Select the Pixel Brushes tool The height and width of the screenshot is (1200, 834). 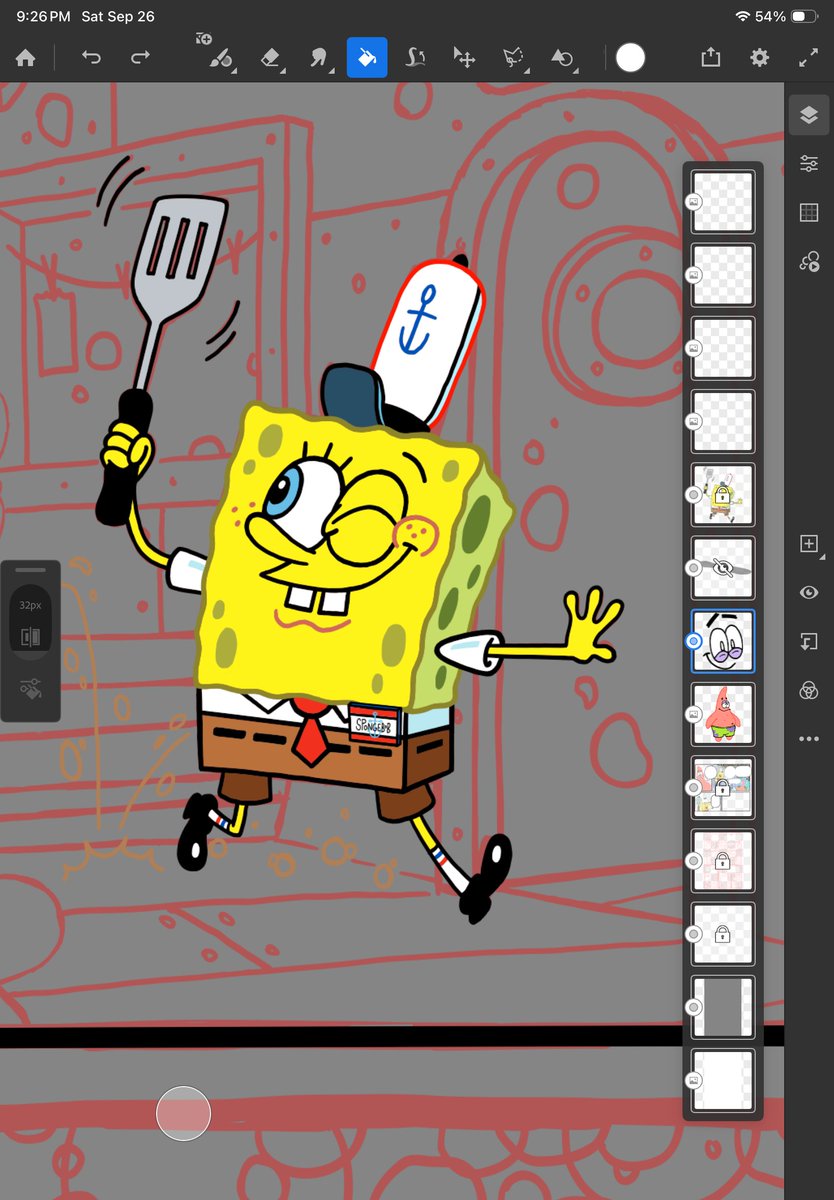click(221, 58)
